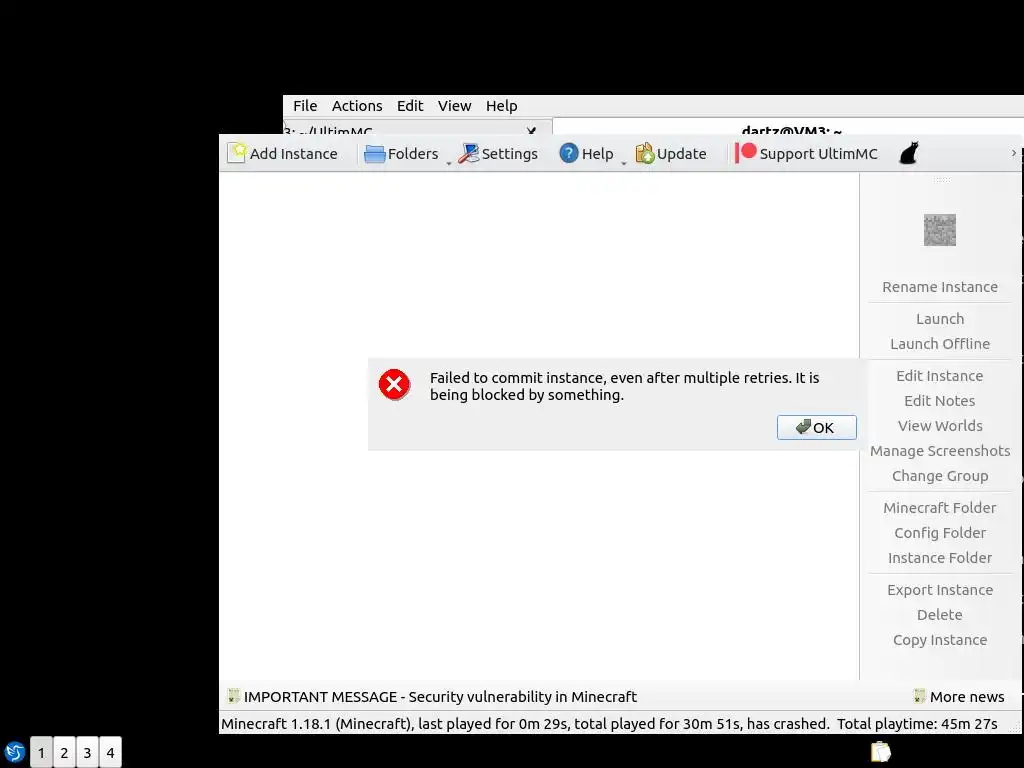Image resolution: width=1024 pixels, height=768 pixels.
Task: Launch the selected instance
Action: (x=940, y=319)
